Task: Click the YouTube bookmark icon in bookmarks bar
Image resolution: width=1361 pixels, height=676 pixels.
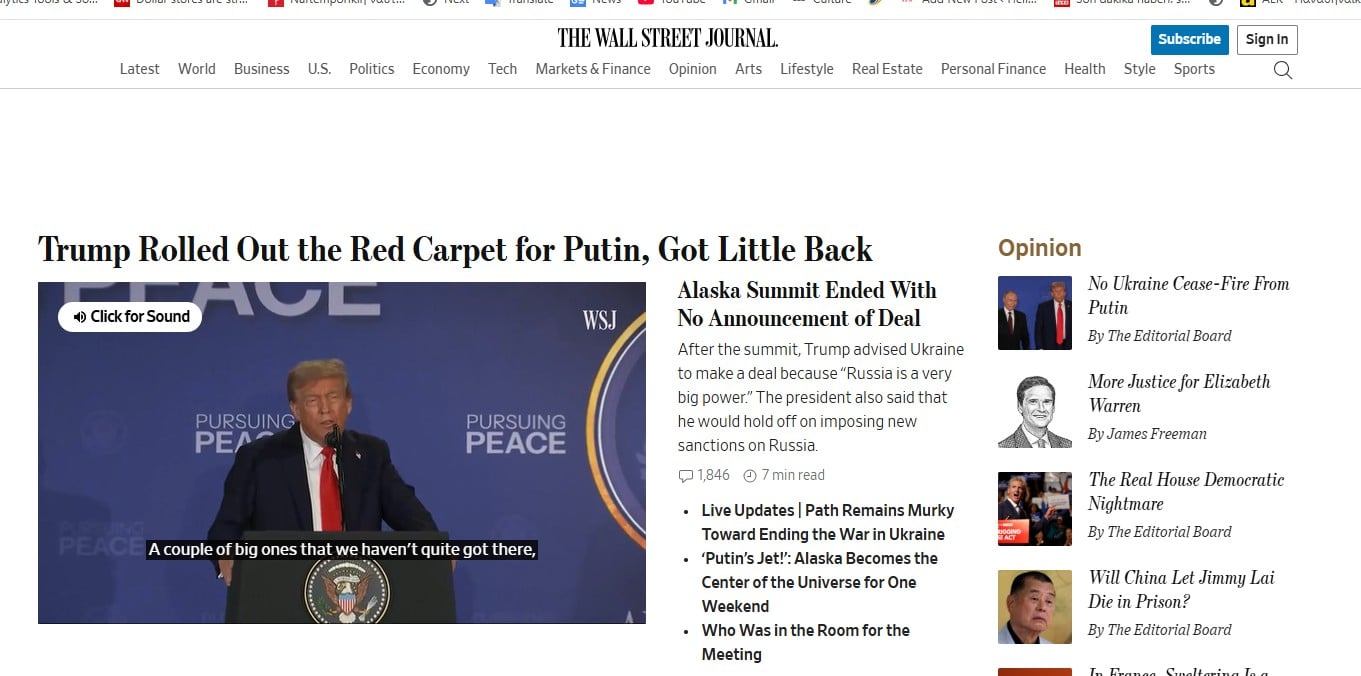Action: [646, 2]
